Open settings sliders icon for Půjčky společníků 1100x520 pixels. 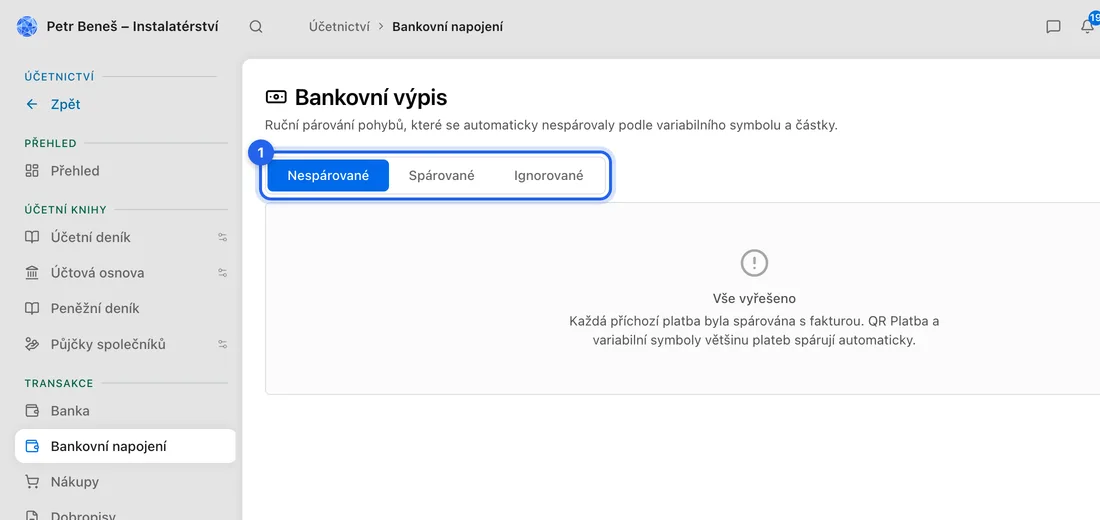coord(222,345)
